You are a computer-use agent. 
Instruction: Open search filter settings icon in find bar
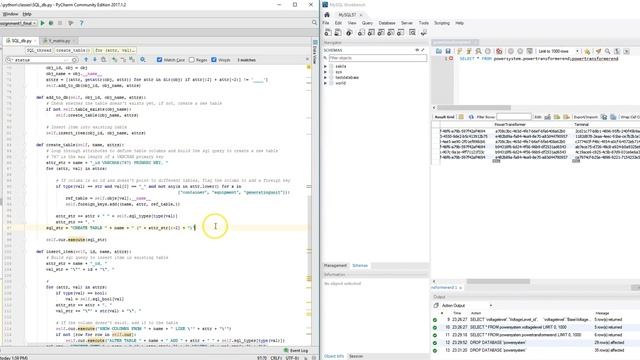click(142, 60)
